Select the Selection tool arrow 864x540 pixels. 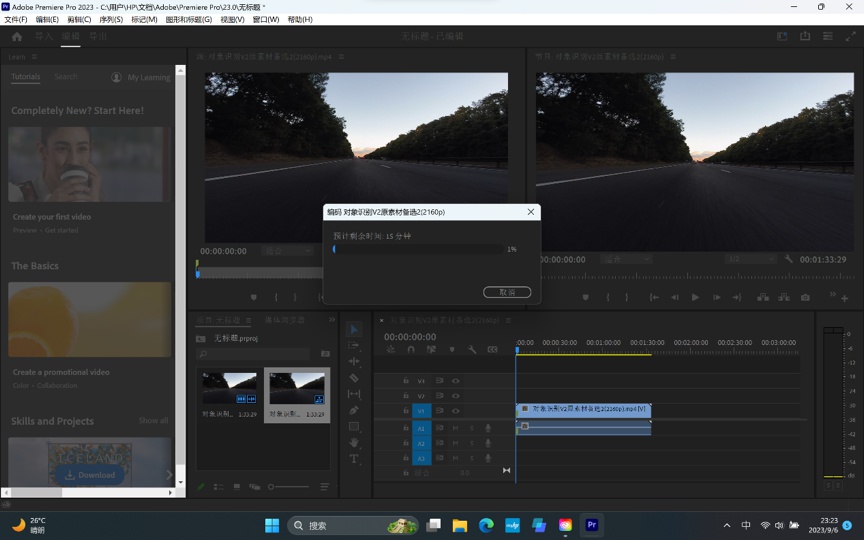coord(354,329)
